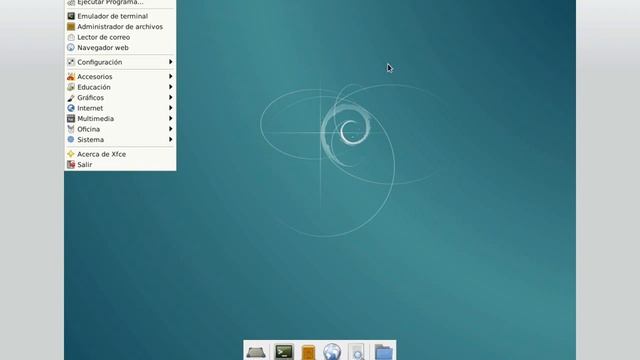Open Emulador de terminal from the menu
Screen dimensions: 640x360
tap(120, 16)
